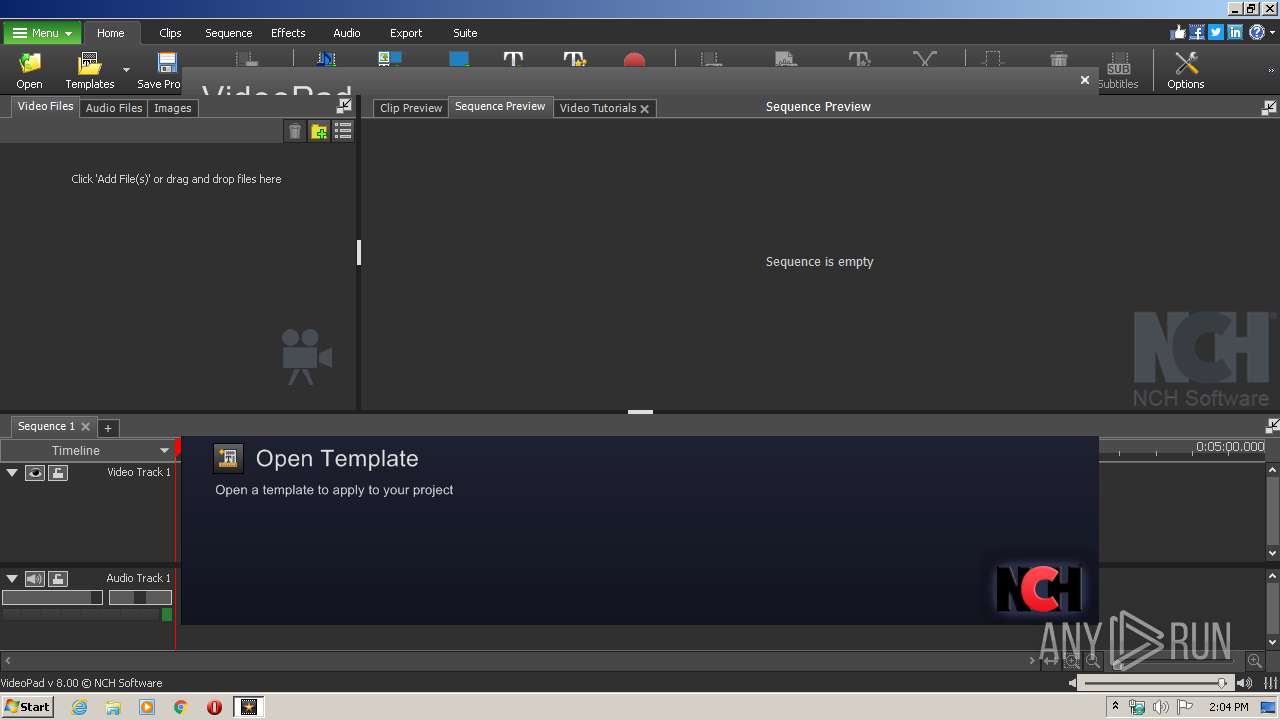Viewport: 1280px width, 720px height.
Task: Click the Twitter share icon
Action: point(1216,32)
